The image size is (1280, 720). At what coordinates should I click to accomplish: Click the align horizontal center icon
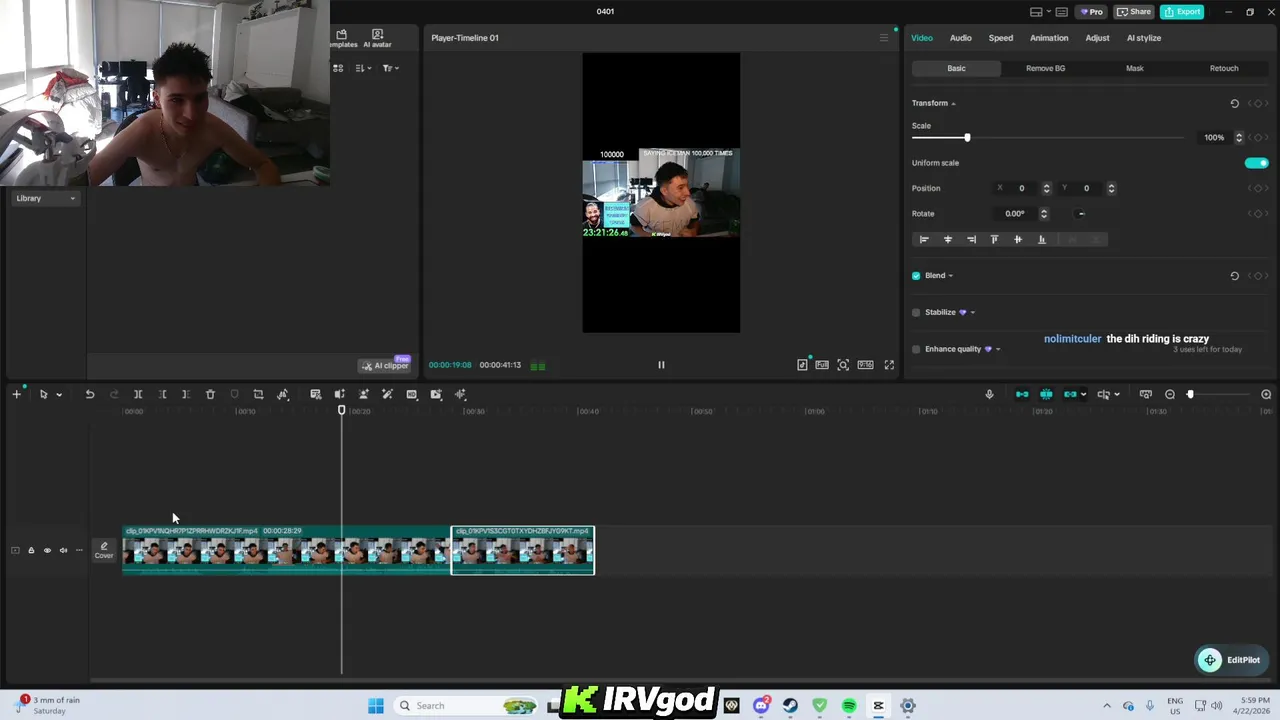948,240
